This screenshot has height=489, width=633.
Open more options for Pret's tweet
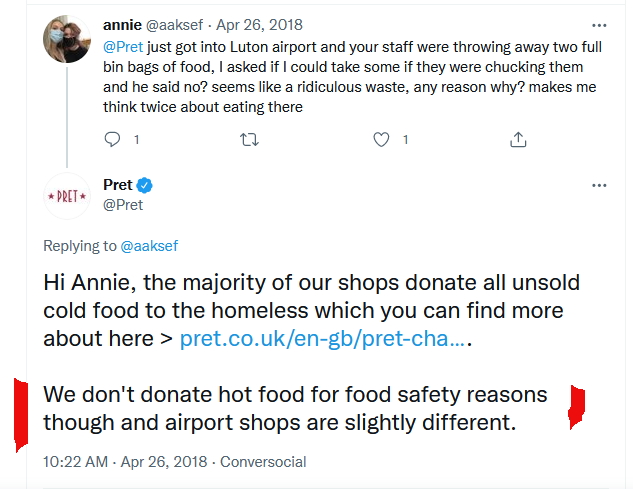click(599, 186)
